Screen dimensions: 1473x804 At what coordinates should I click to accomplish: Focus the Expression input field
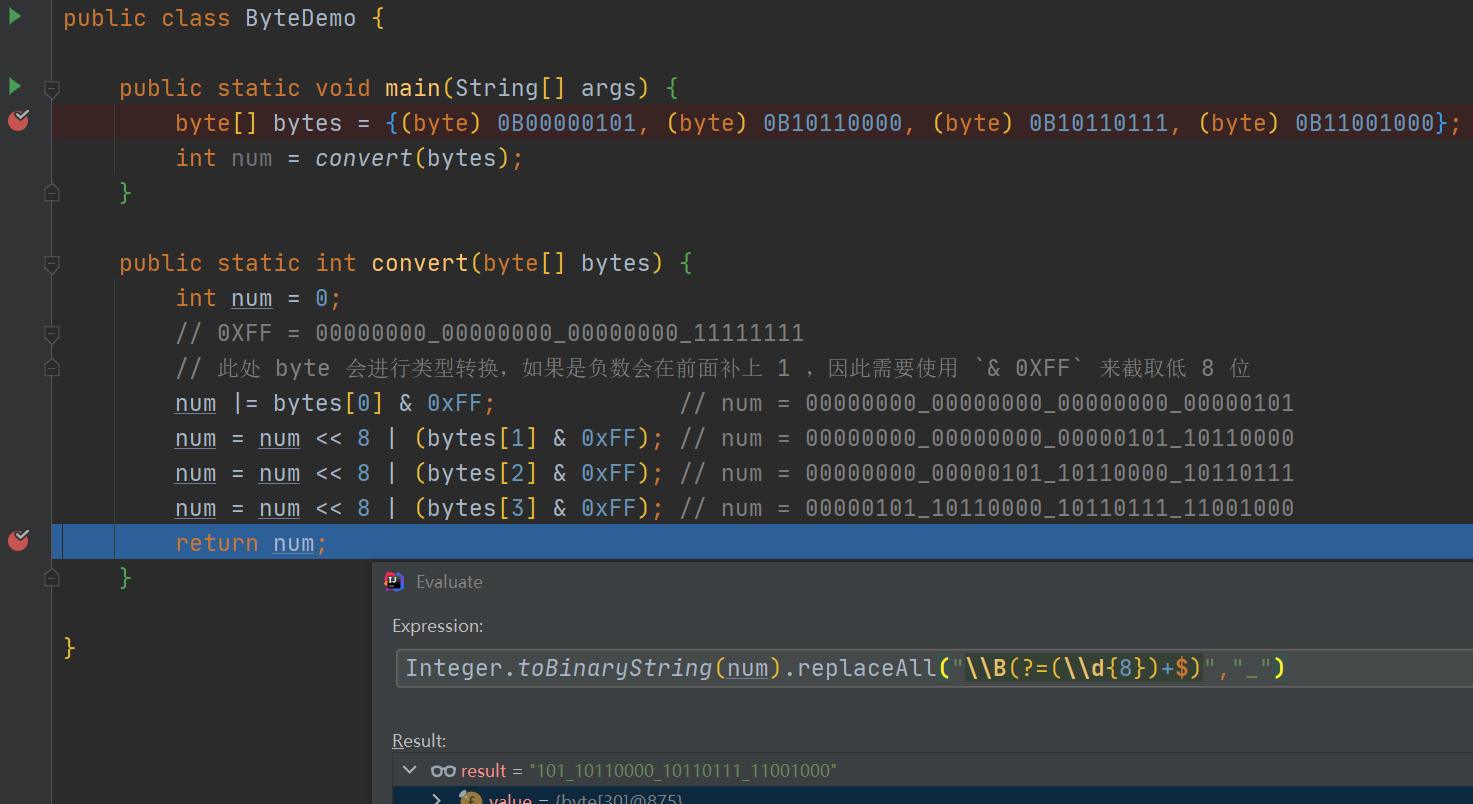coord(934,668)
